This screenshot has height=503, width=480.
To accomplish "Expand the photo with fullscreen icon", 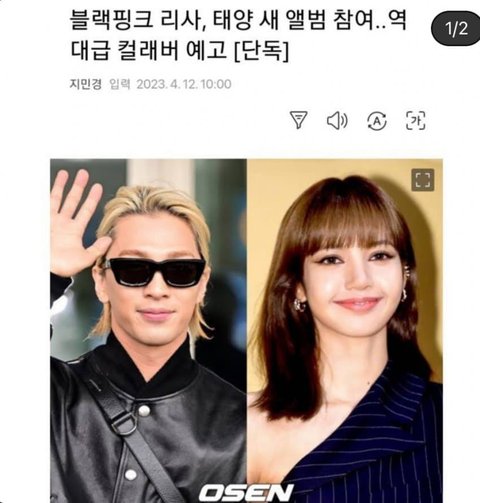I will click(x=423, y=180).
